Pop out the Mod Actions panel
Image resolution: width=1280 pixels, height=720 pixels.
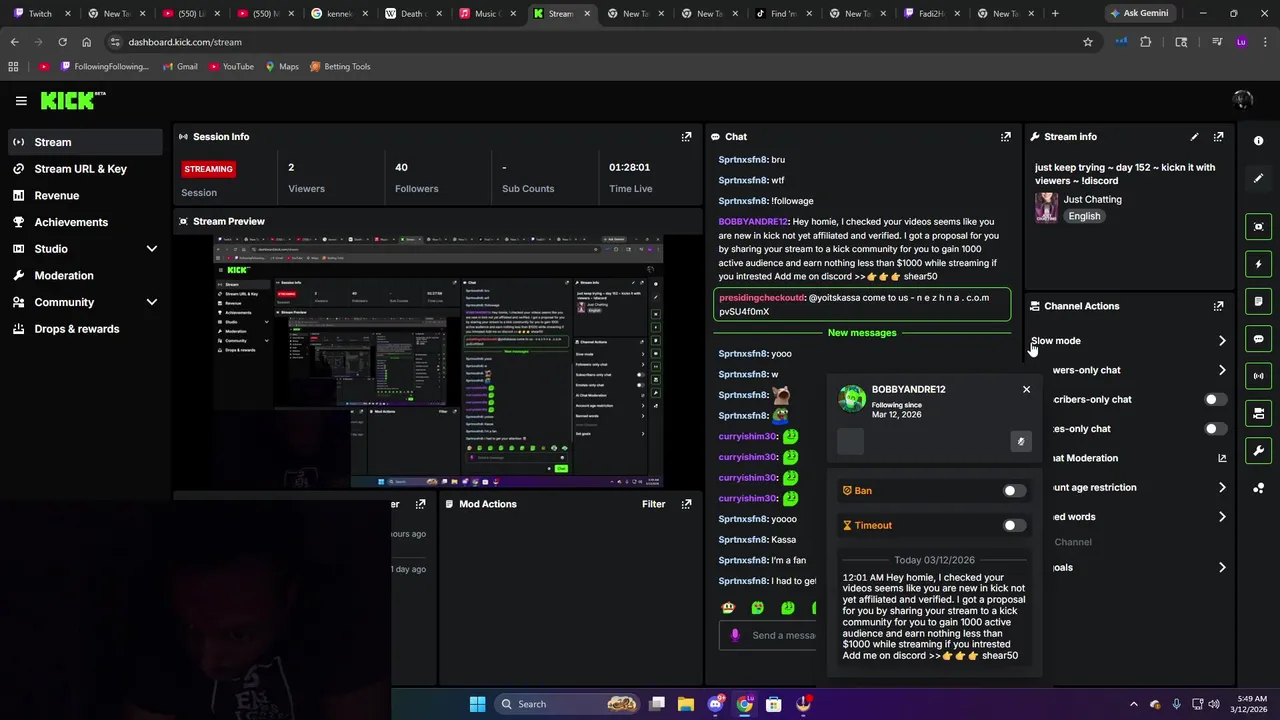pos(686,504)
